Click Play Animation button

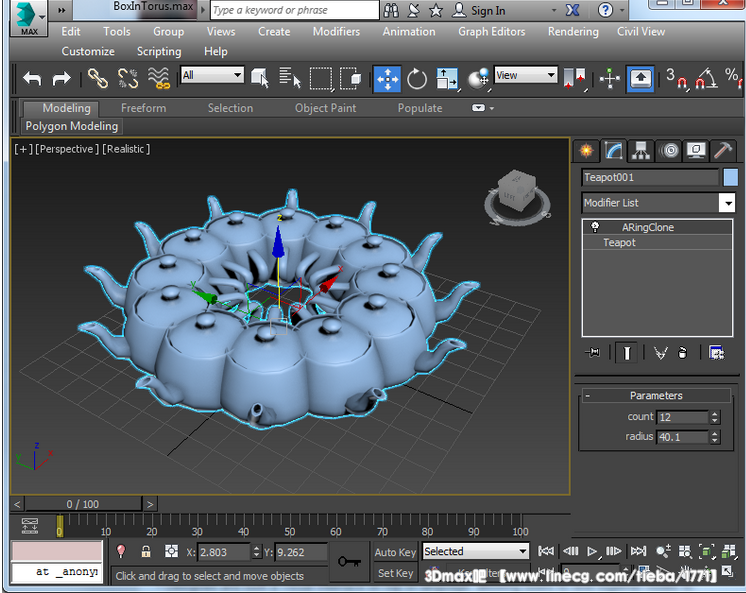click(592, 551)
